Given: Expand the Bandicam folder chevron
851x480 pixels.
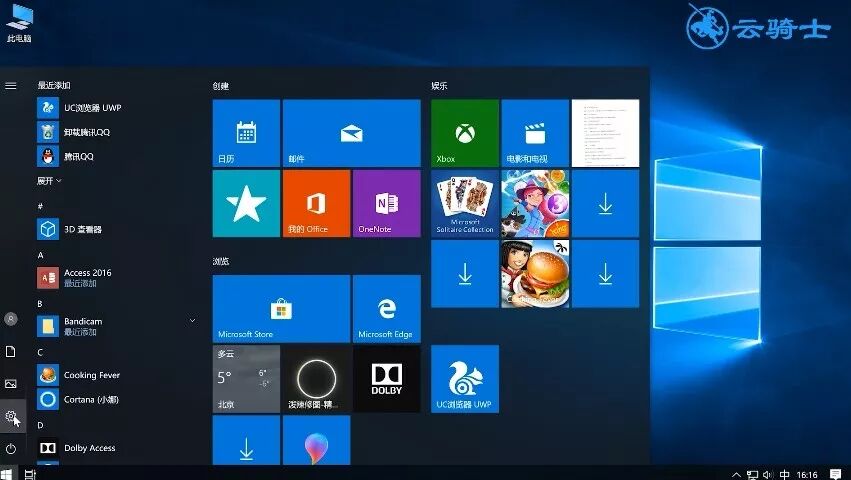Looking at the screenshot, I should 192,321.
